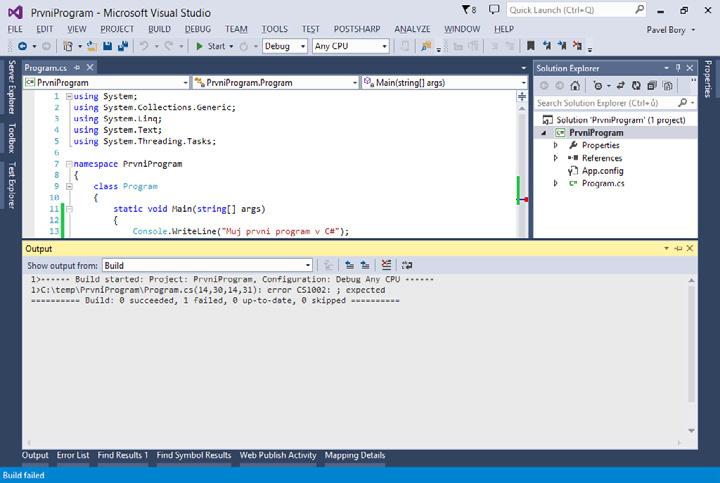Open the BUILD menu
Image resolution: width=720 pixels, height=483 pixels.
coord(159,30)
